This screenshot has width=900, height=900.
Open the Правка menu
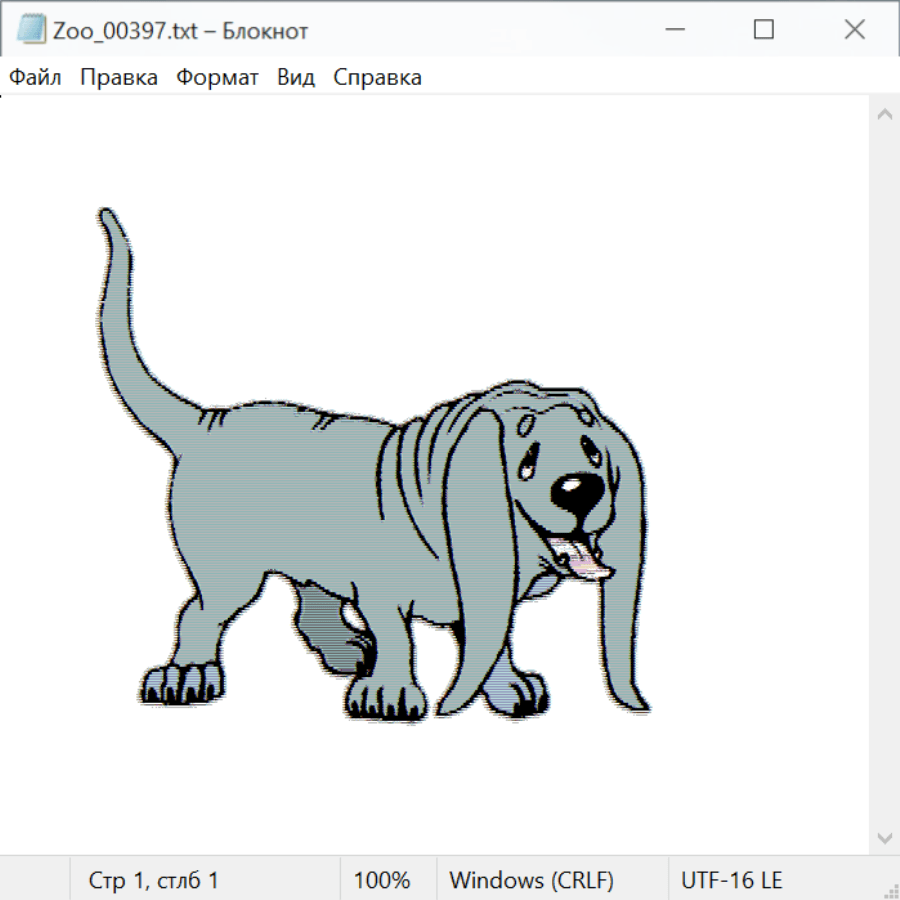click(x=118, y=78)
